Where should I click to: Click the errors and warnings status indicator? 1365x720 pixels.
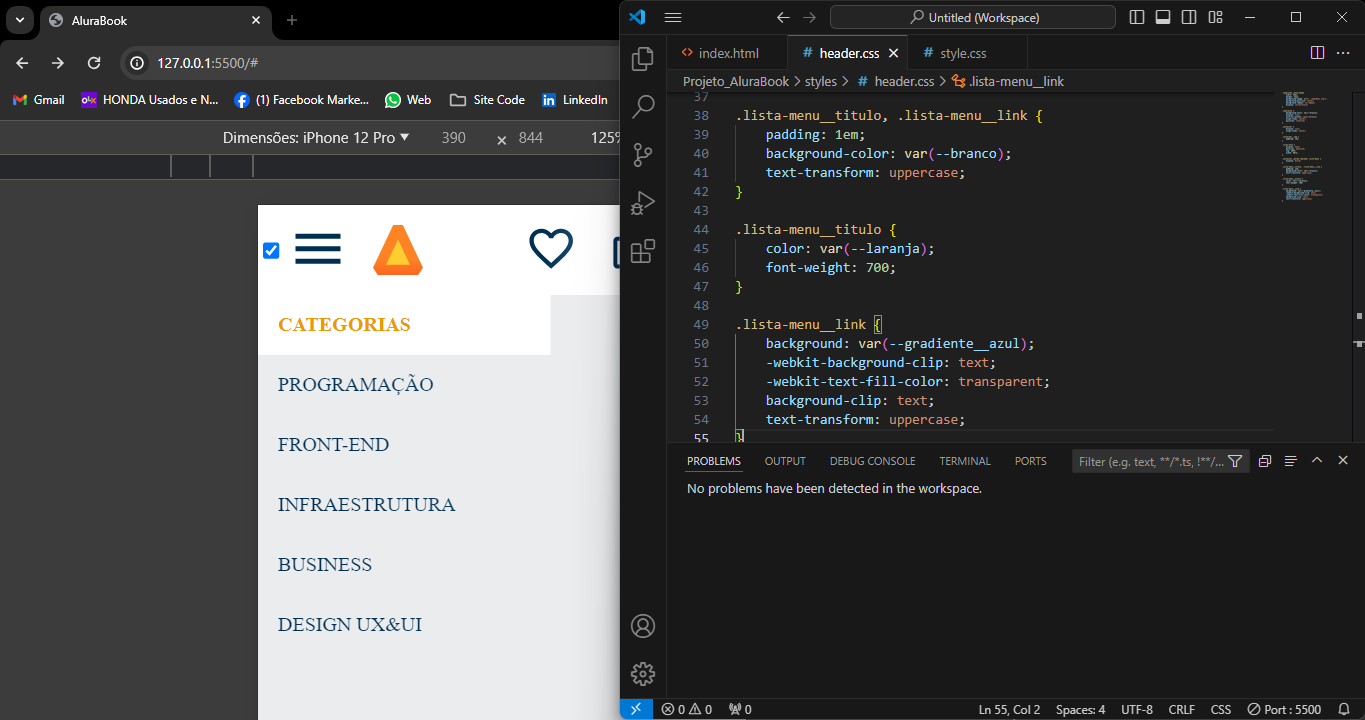point(686,709)
